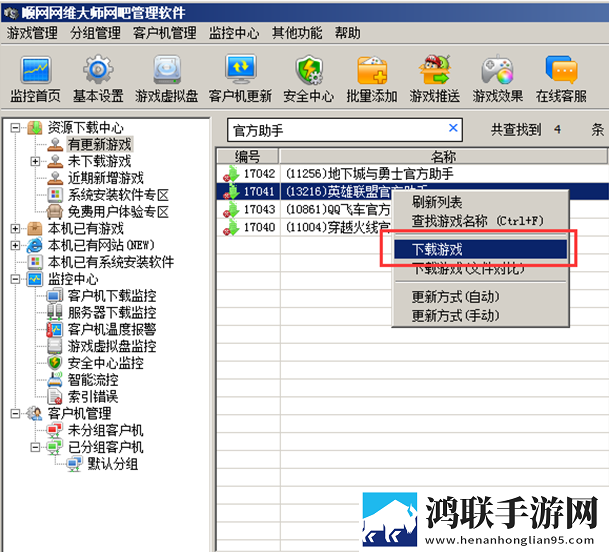Click icon beside 服务器下载监控
This screenshot has width=609, height=552.
tap(55, 312)
